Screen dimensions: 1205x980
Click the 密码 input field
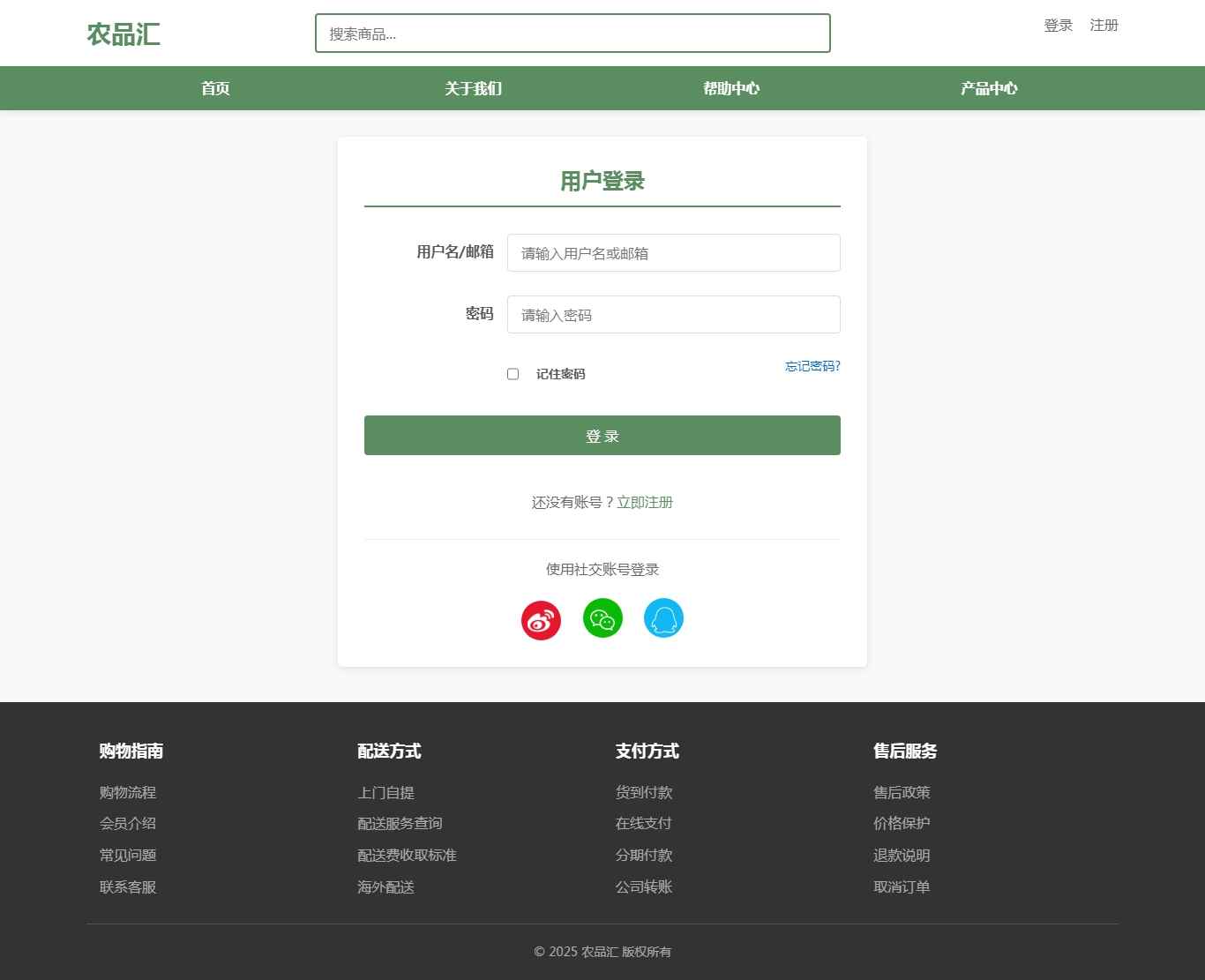point(673,315)
